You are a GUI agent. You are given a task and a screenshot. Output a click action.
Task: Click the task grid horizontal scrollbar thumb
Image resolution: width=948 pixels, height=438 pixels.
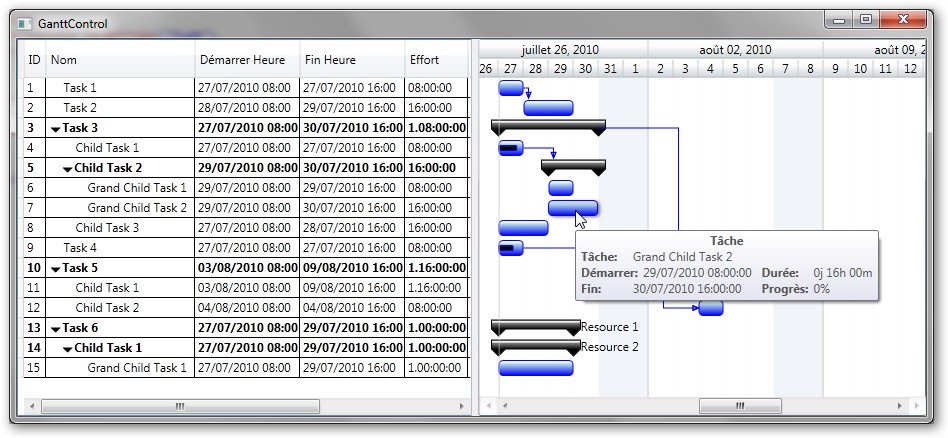(x=180, y=406)
